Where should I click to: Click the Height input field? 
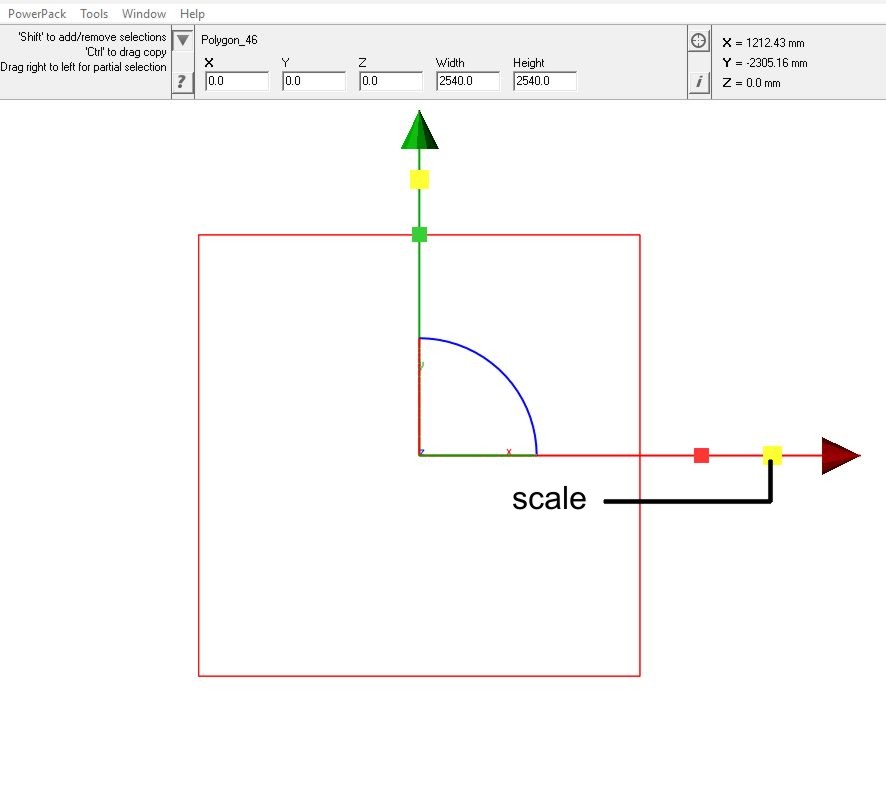(x=545, y=82)
